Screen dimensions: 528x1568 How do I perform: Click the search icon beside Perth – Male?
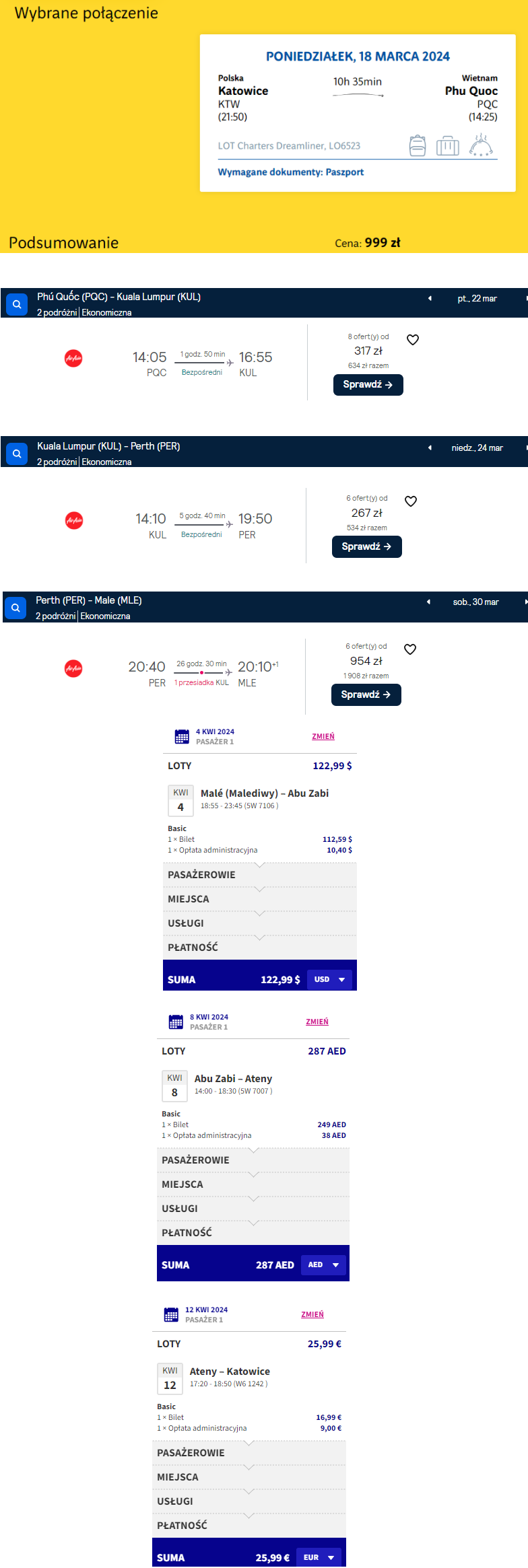tap(15, 608)
